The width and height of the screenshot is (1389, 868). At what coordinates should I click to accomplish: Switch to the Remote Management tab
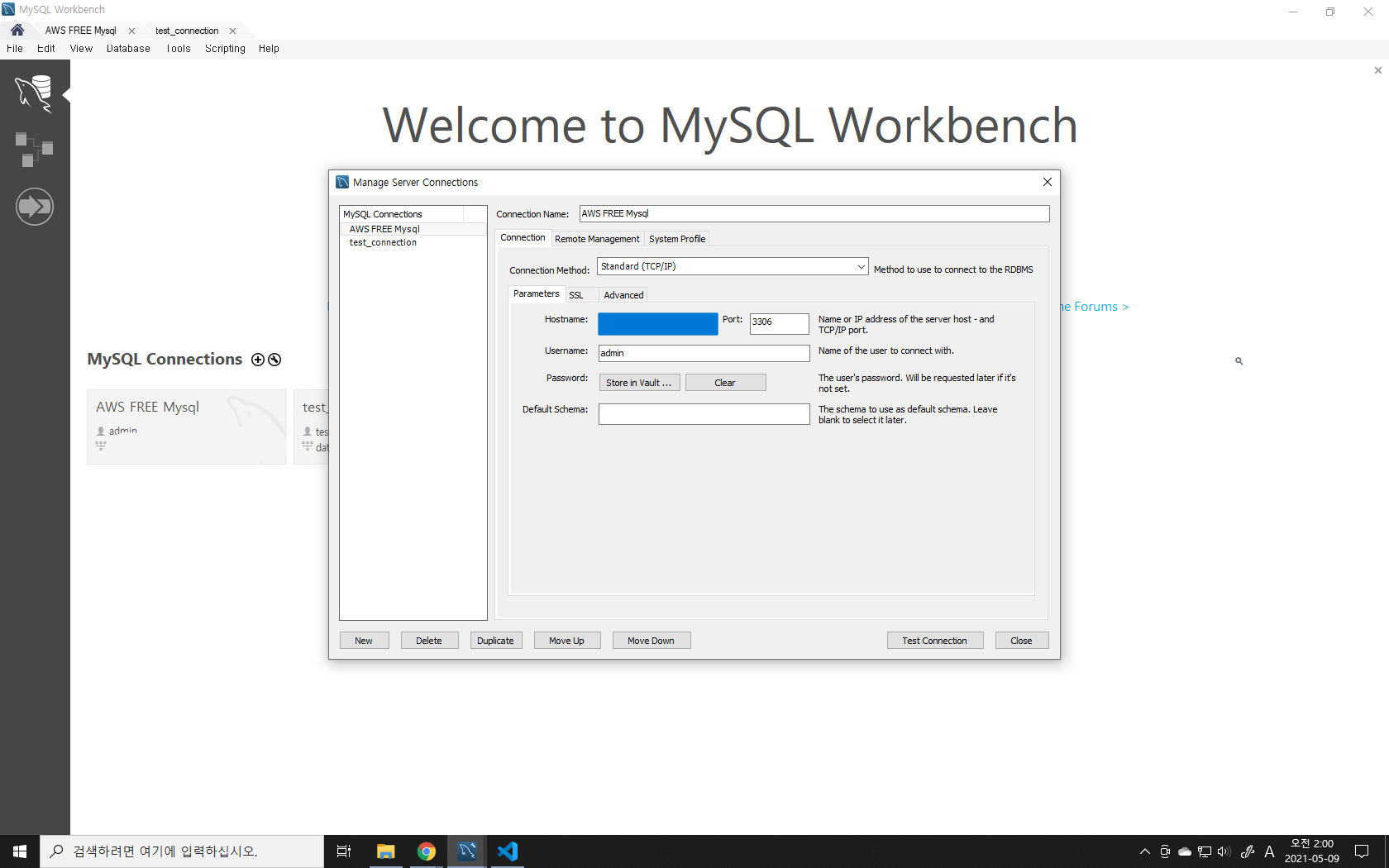tap(597, 239)
